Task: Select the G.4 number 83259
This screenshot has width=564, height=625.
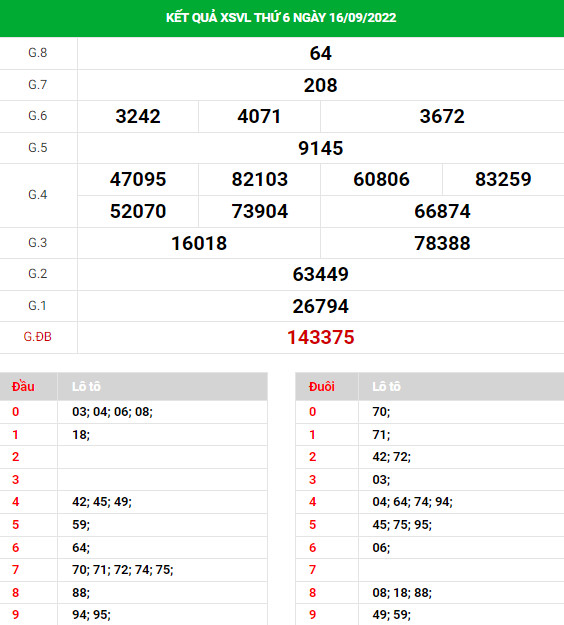Action: [x=503, y=179]
